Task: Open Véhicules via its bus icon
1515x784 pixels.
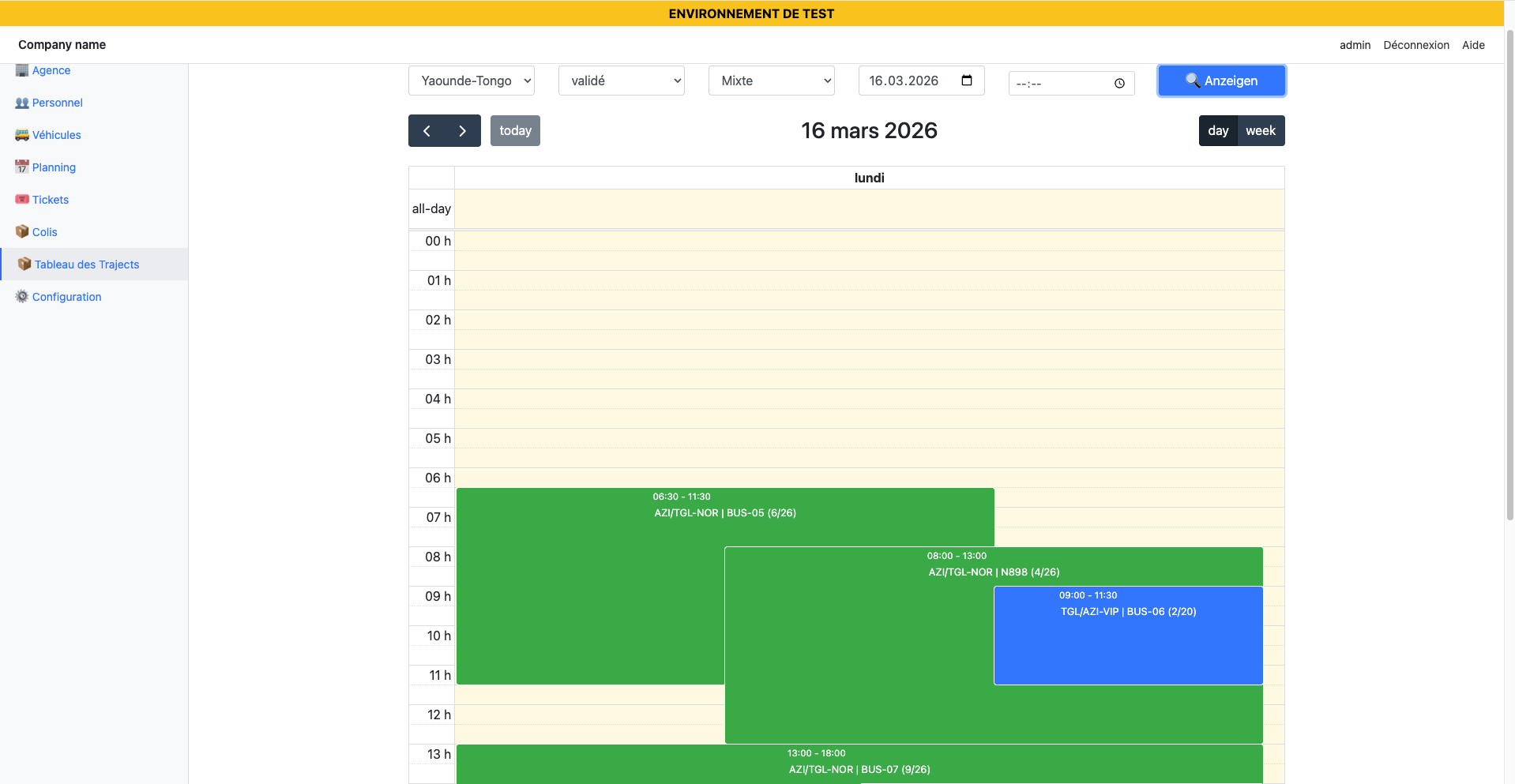Action: point(21,135)
